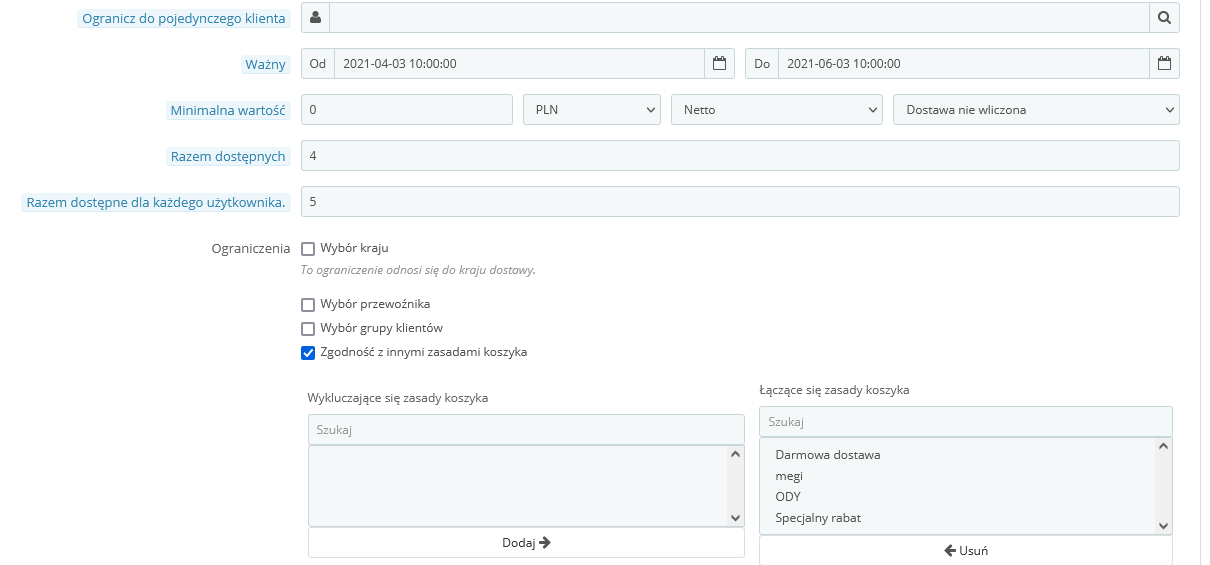The width and height of the screenshot is (1210, 565).
Task: Click the Razem dostępnych input field
Action: (740, 156)
